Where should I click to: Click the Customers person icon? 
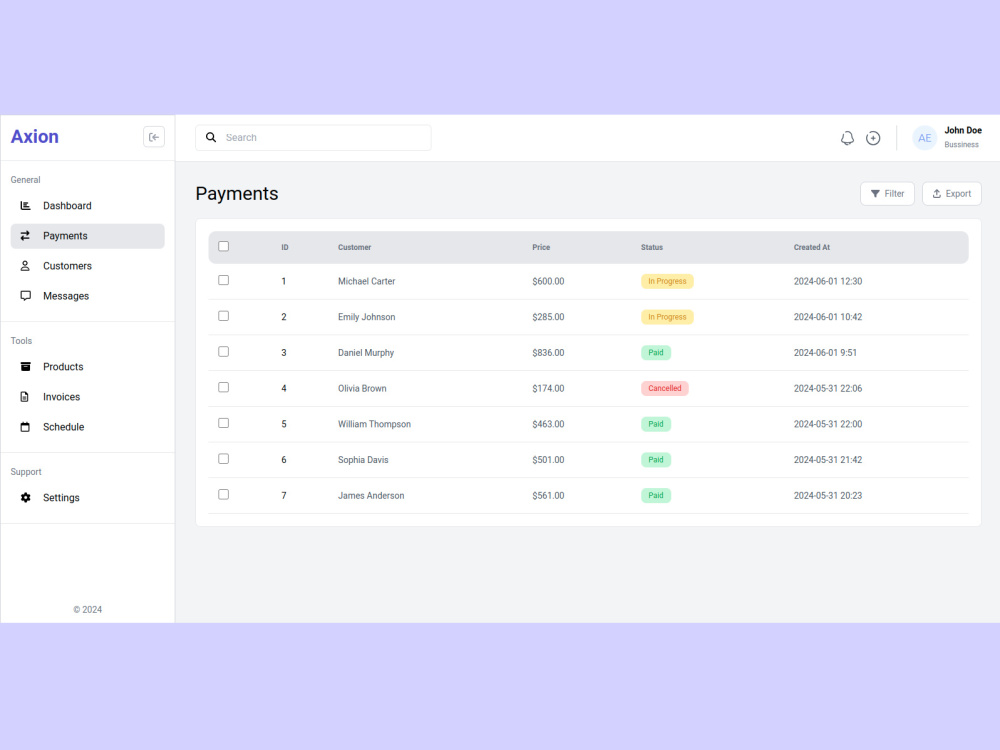(x=26, y=265)
